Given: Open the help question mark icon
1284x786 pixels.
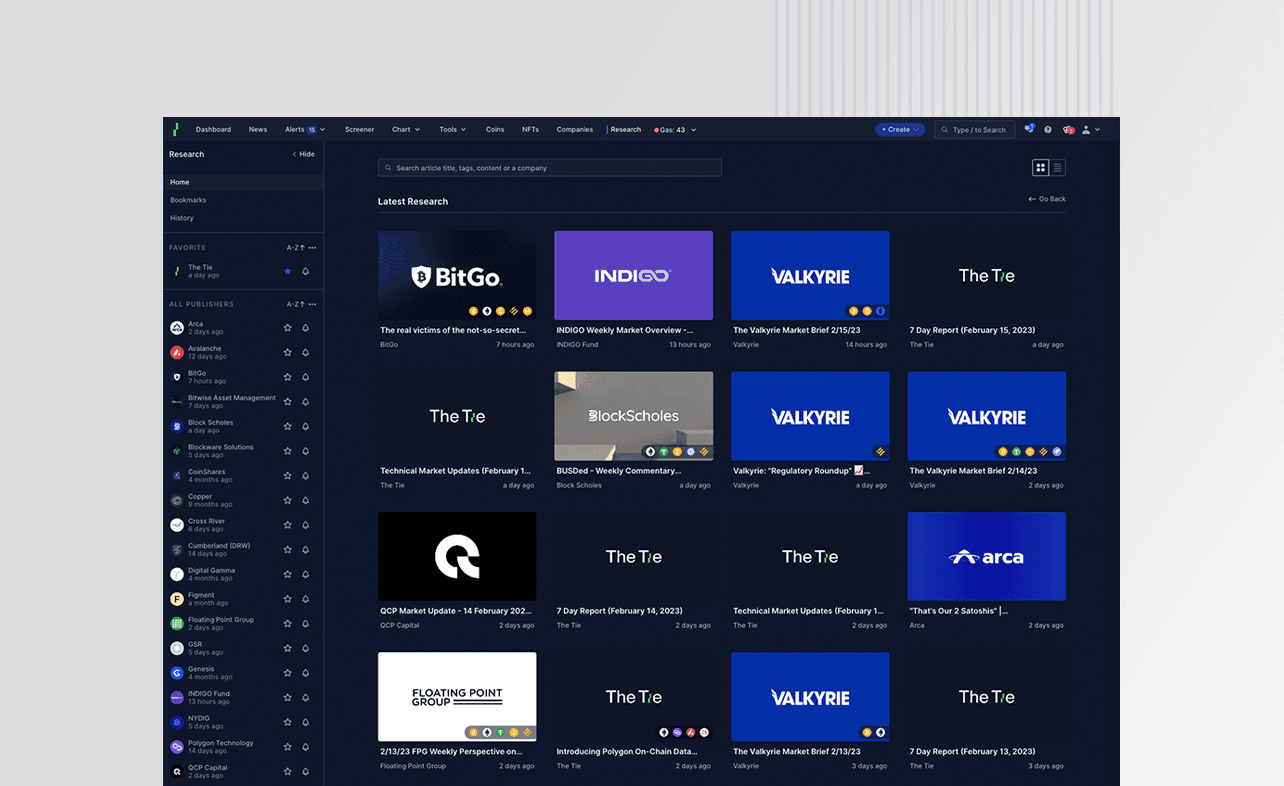Looking at the screenshot, I should [x=1048, y=129].
